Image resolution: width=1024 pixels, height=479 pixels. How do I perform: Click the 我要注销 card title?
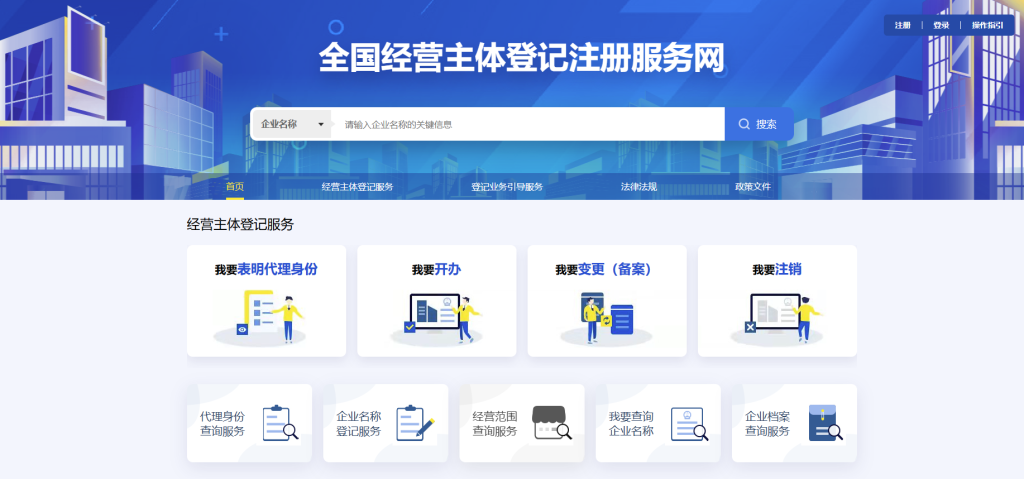pyautogui.click(x=777, y=269)
